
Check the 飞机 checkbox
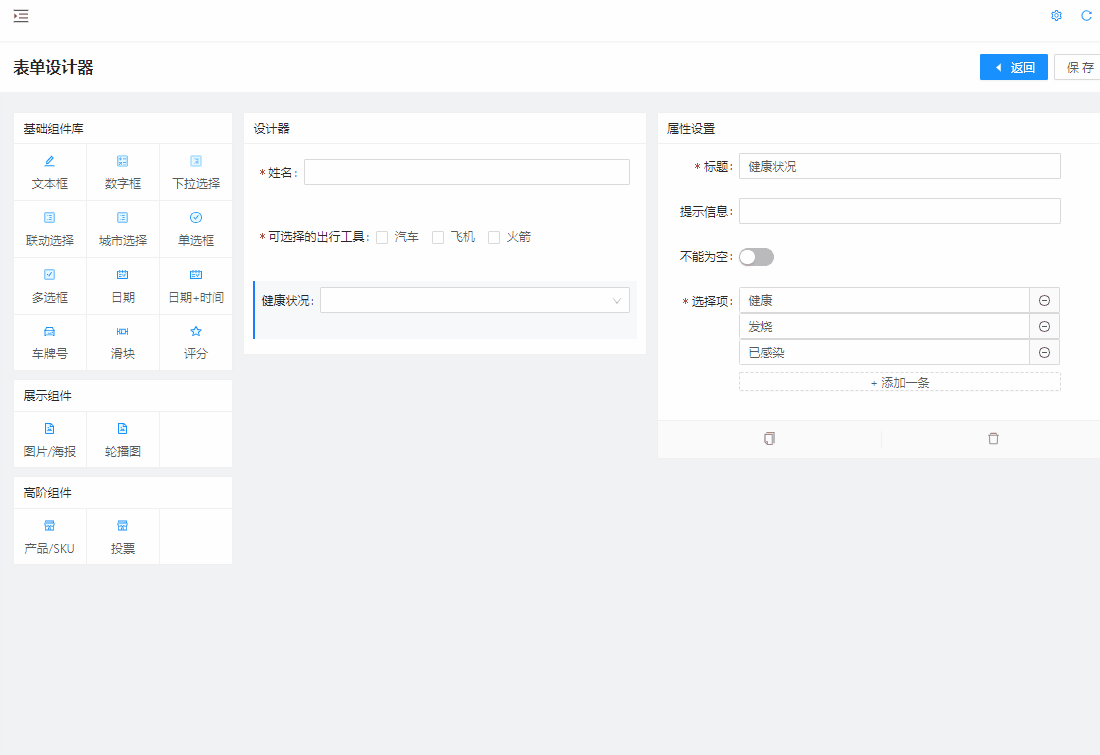pyautogui.click(x=438, y=237)
